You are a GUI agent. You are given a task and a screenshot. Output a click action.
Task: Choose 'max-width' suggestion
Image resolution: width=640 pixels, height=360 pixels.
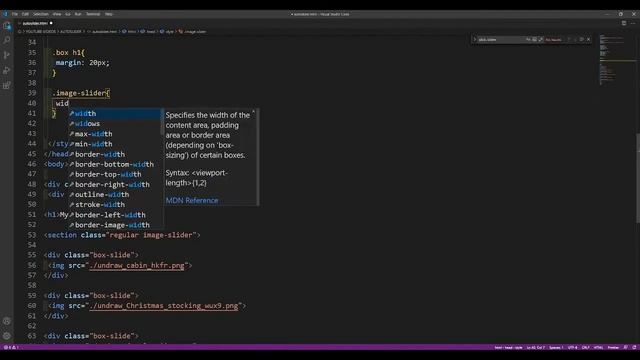point(116,134)
